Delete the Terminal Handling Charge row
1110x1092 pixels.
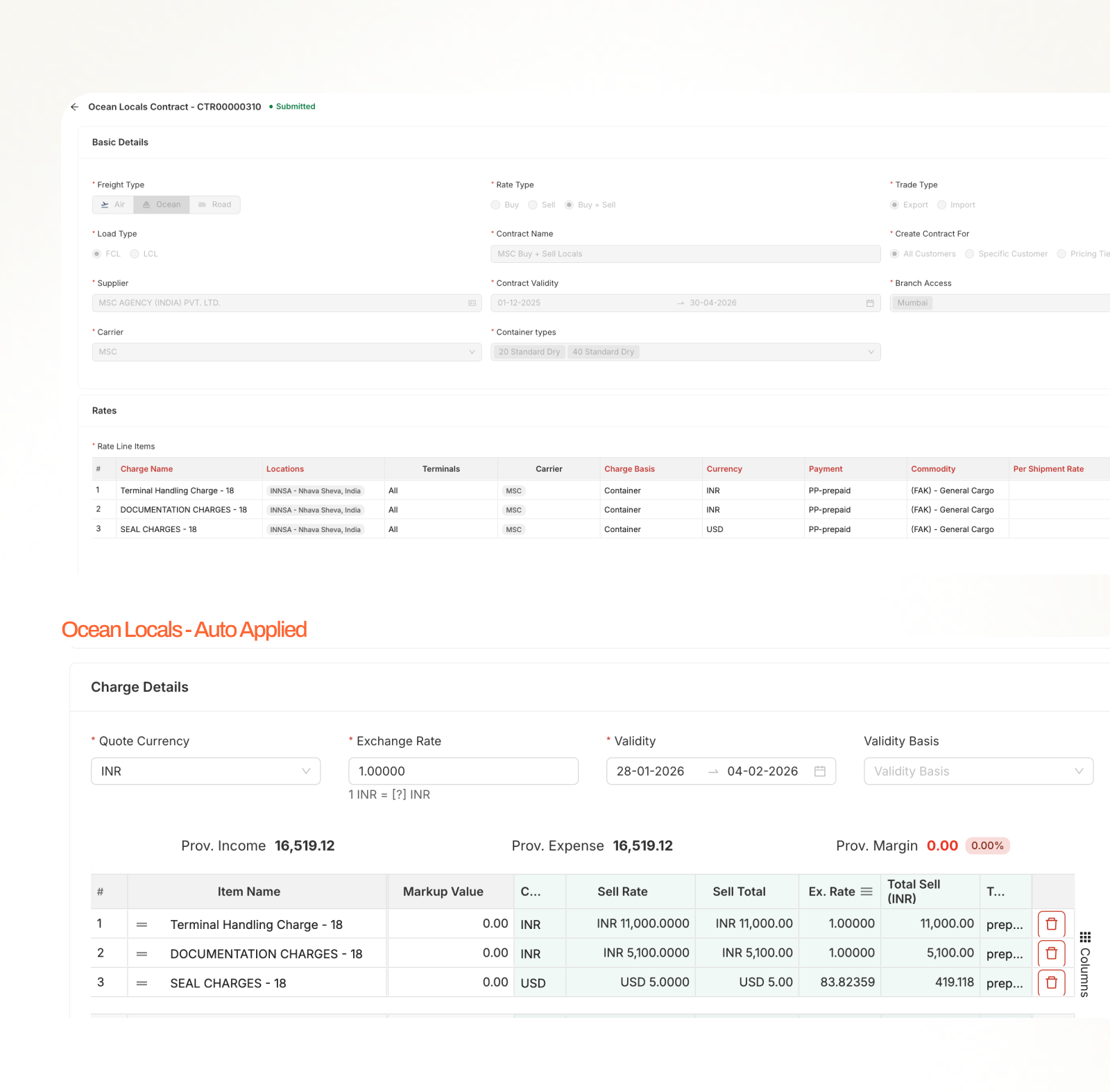[x=1051, y=924]
